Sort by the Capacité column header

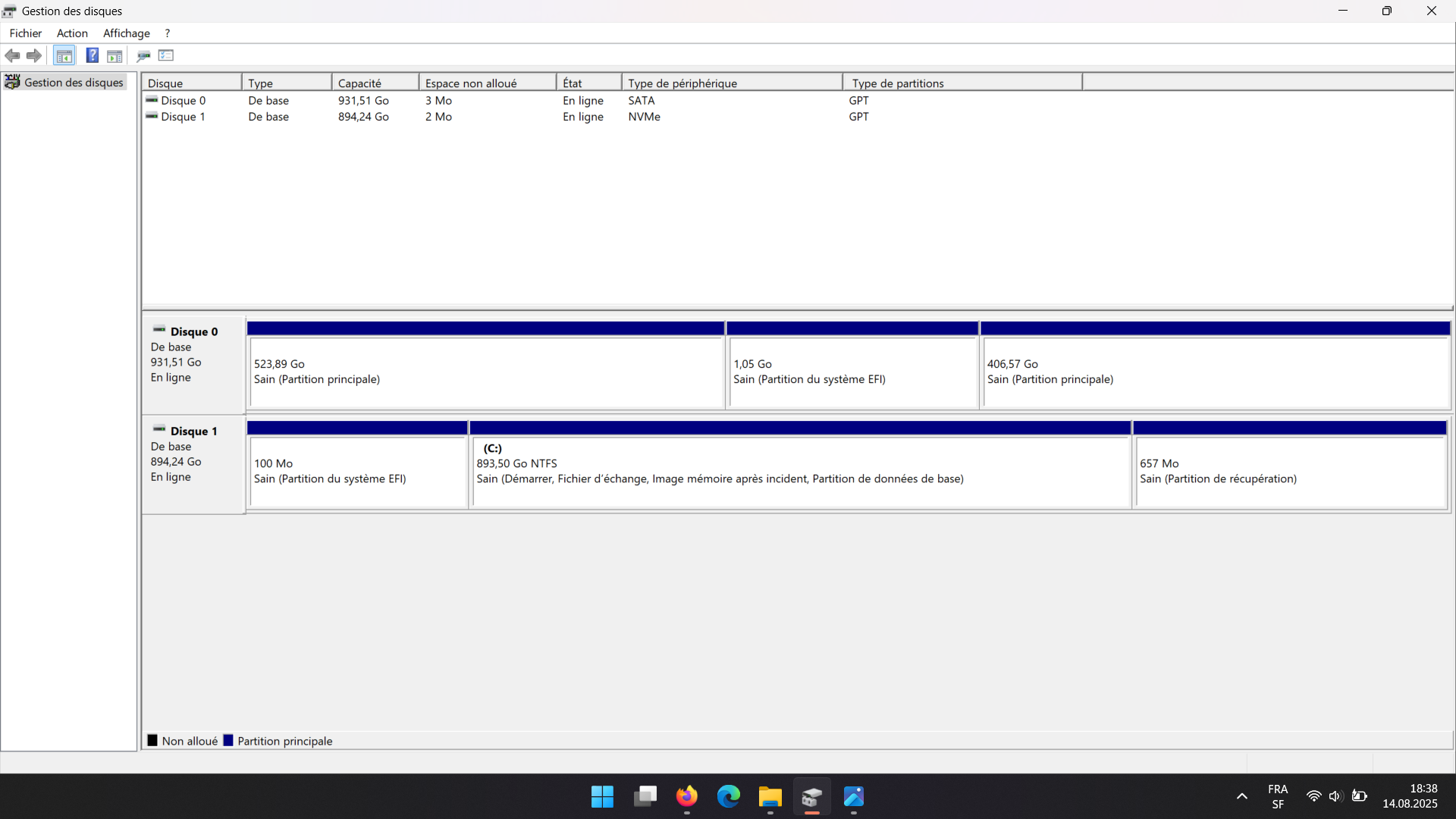[375, 83]
